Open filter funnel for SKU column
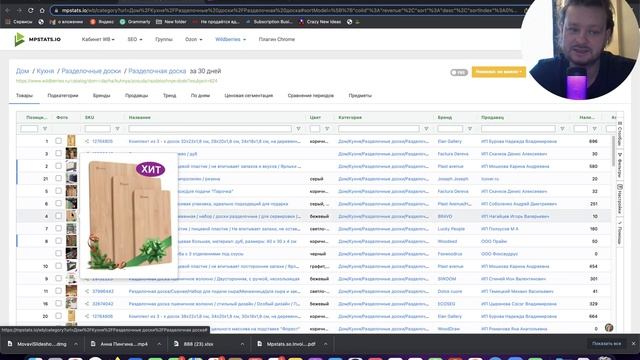640x360 pixels. (117, 129)
